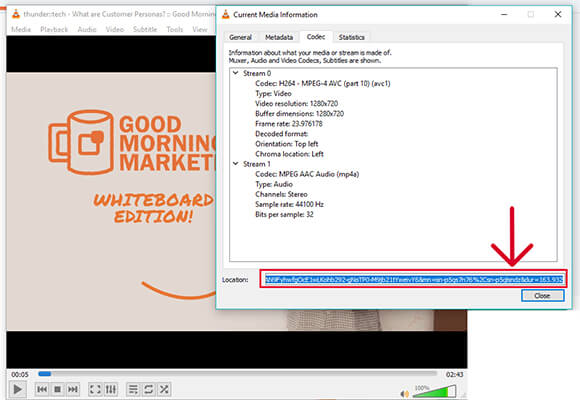Select Channels: Stereo row
Screen dimensions: 580x400
pos(281,194)
